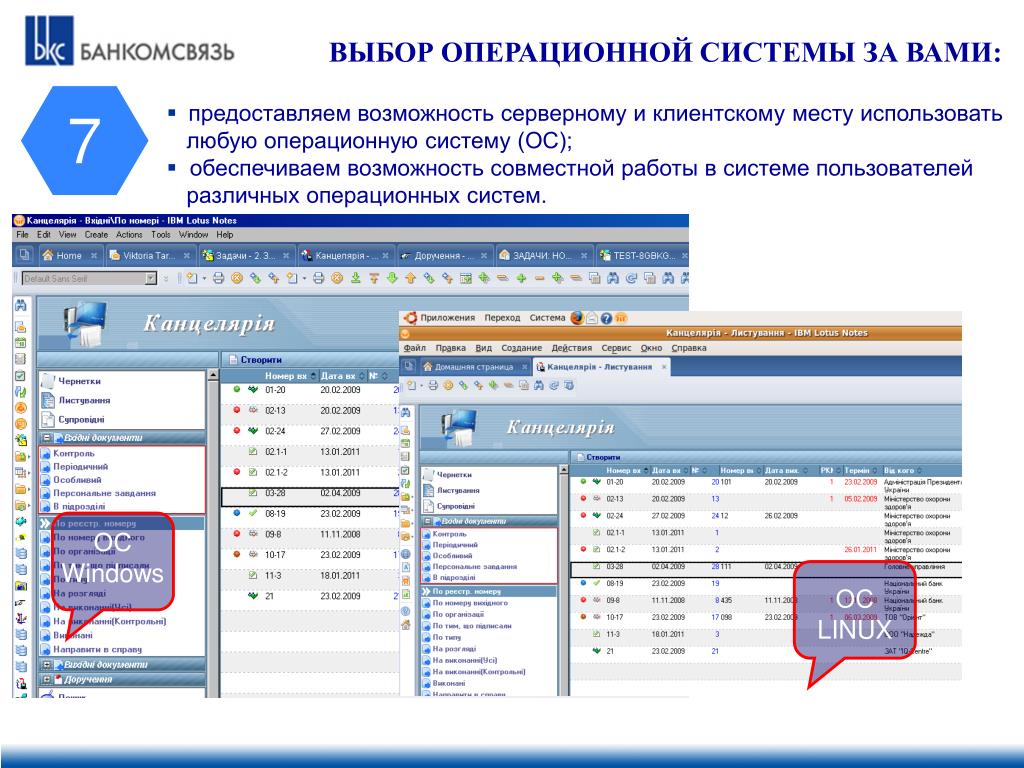Viewport: 1024px width, 768px height.
Task: Open the Действия menu in the Linux Notes window
Action: click(x=571, y=348)
